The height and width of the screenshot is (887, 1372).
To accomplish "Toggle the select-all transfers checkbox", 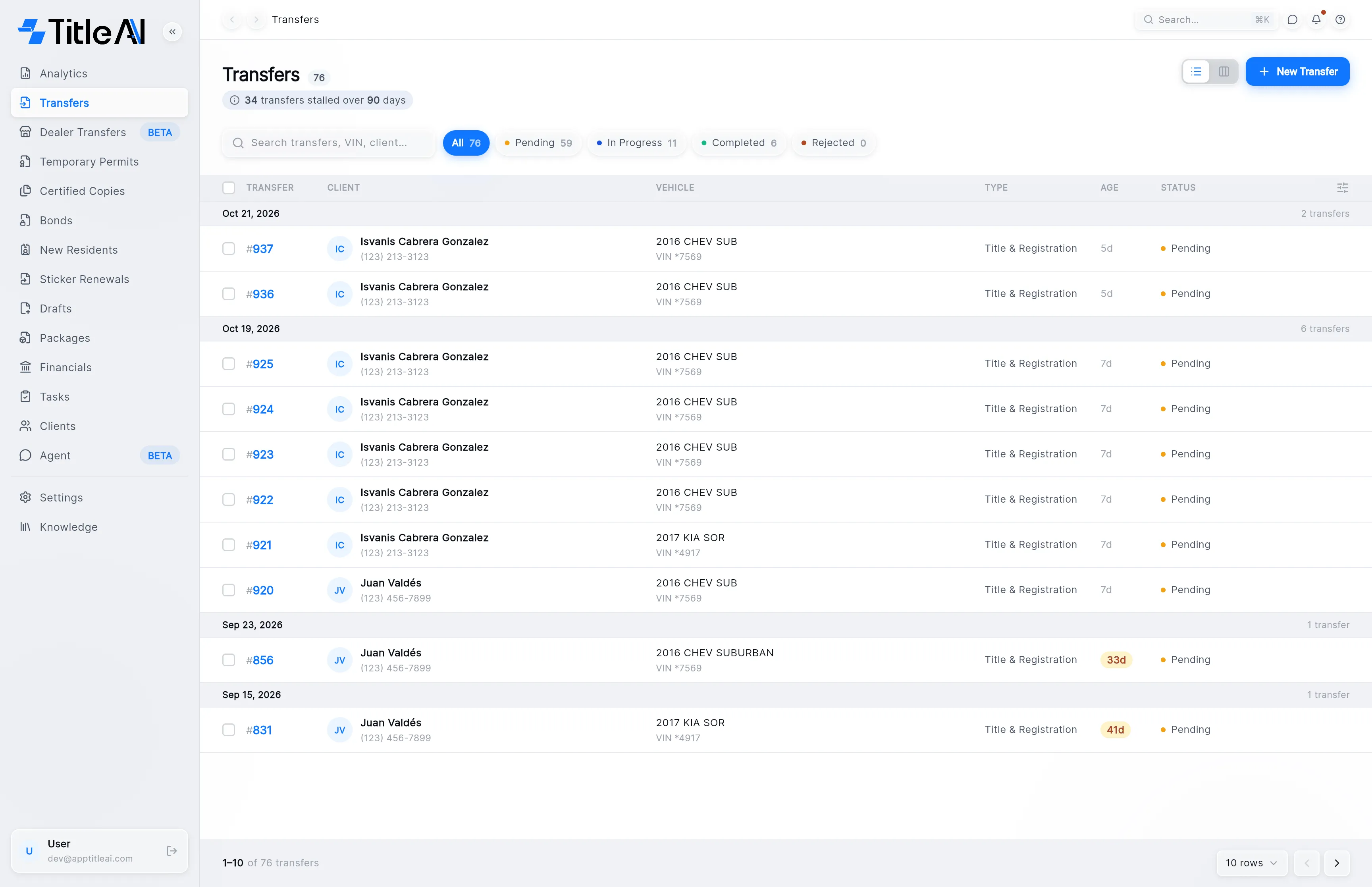I will coord(229,188).
